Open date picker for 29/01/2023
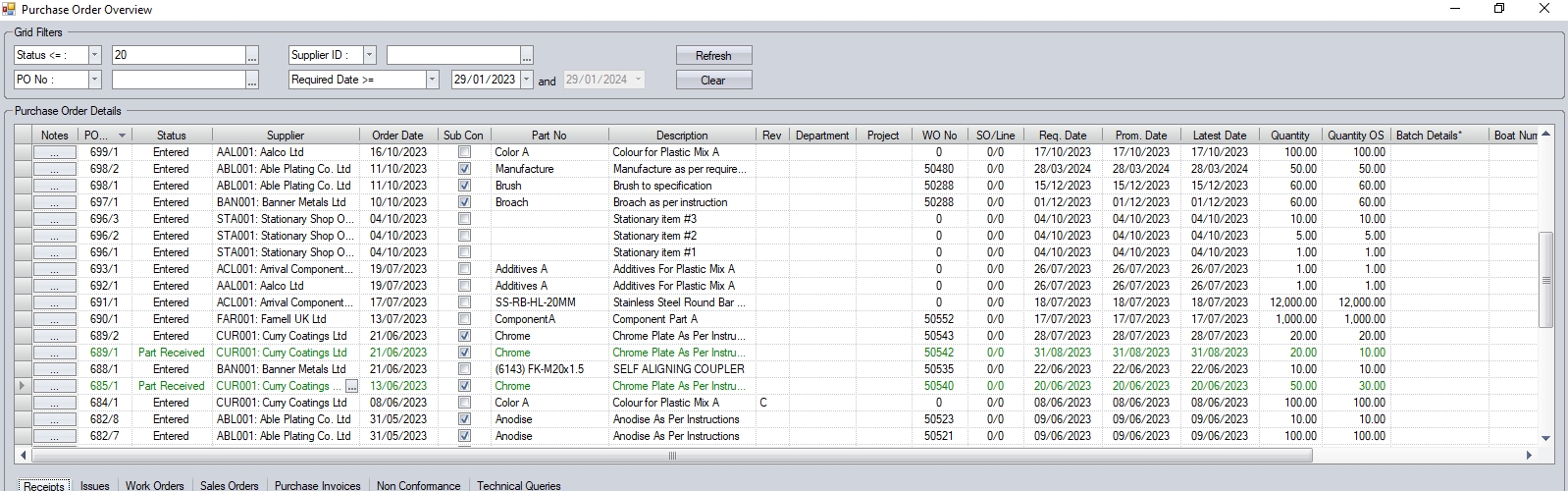 [526, 80]
